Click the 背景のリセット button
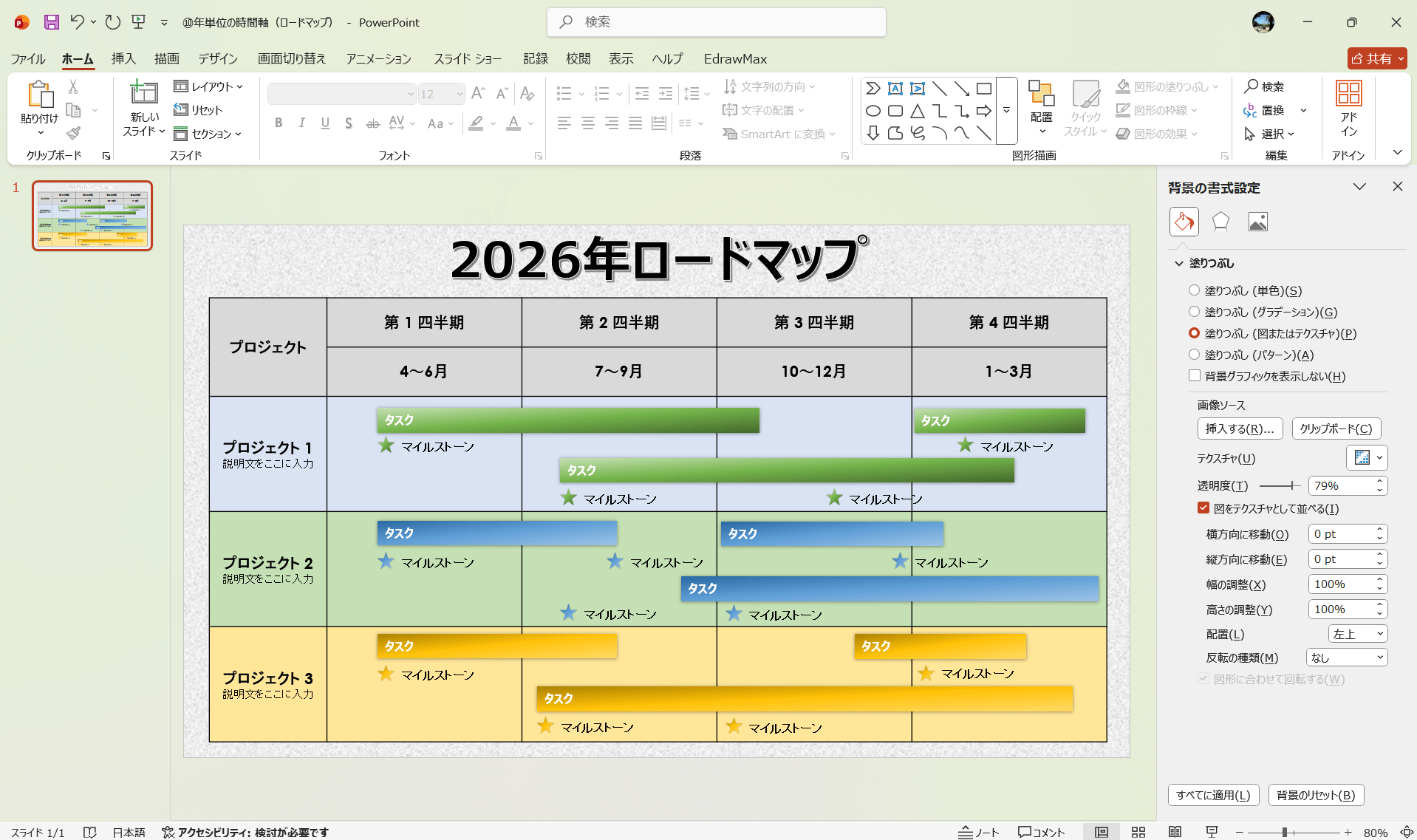This screenshot has height=840, width=1417. tap(1316, 795)
